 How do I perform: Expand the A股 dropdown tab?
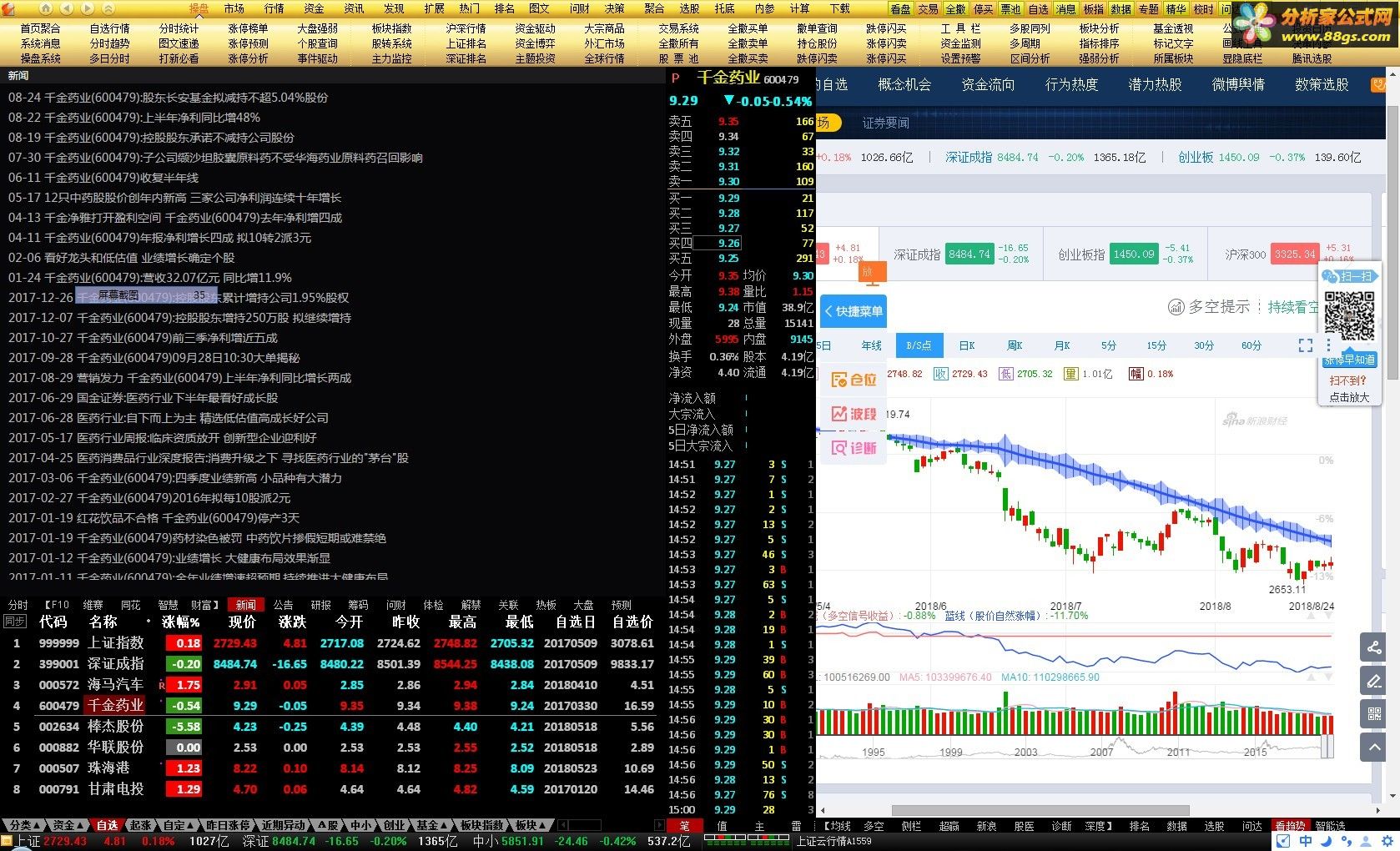tap(329, 825)
